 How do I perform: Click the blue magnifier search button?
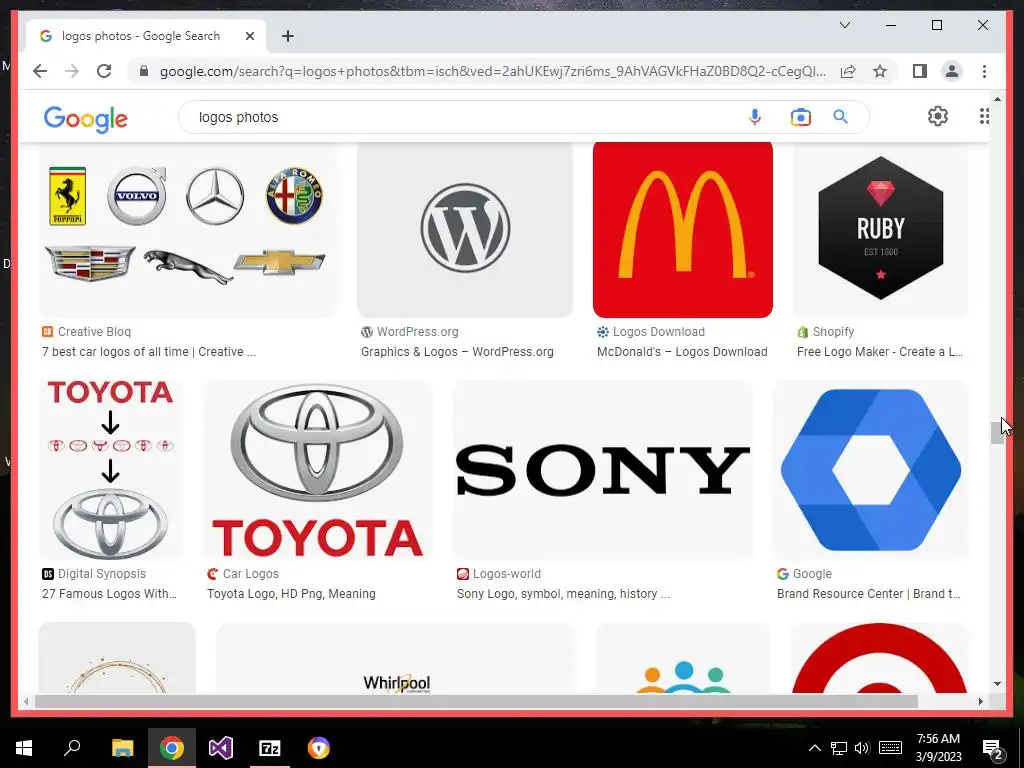click(840, 117)
